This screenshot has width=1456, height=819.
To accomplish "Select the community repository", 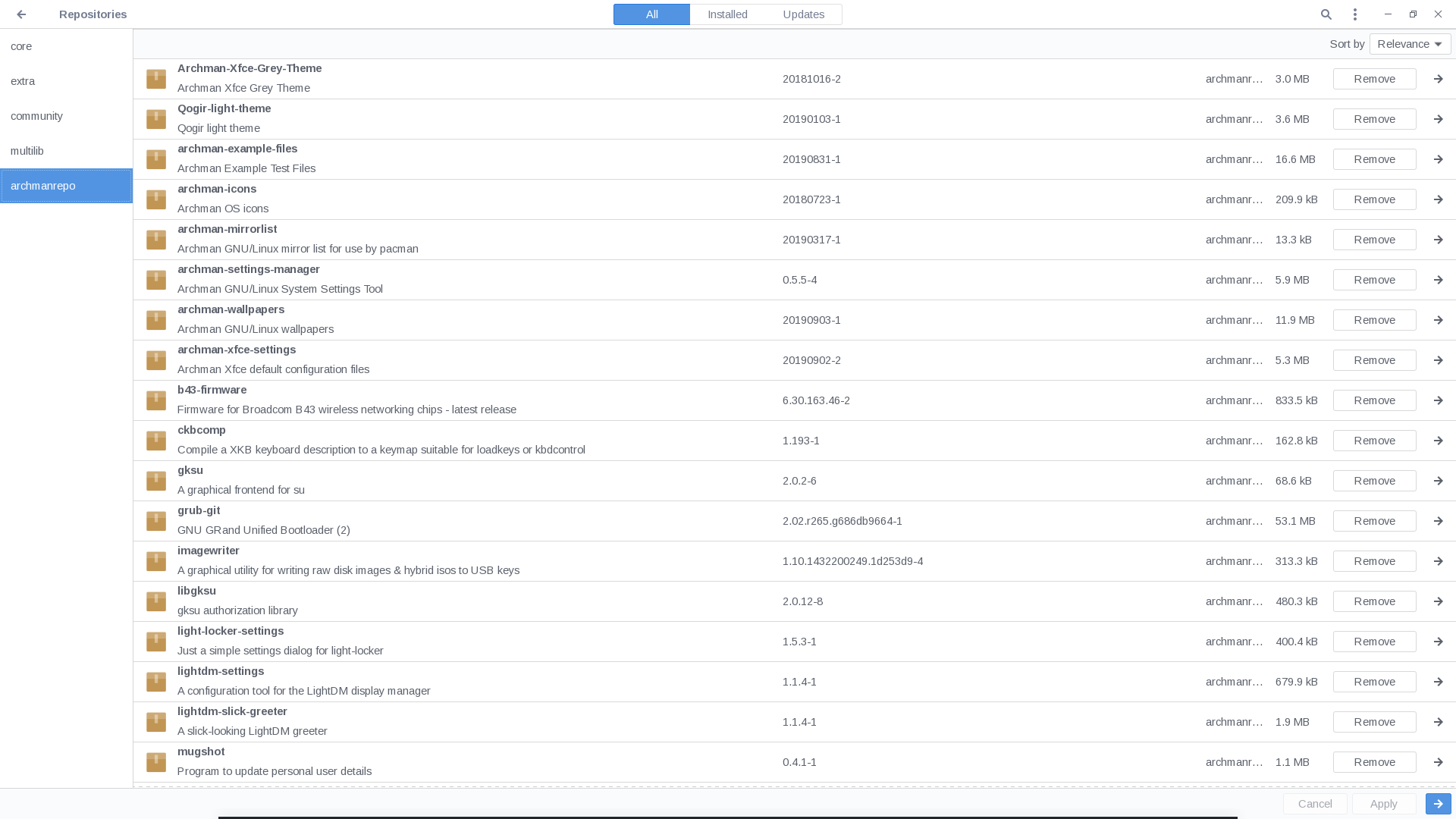I will 66,116.
